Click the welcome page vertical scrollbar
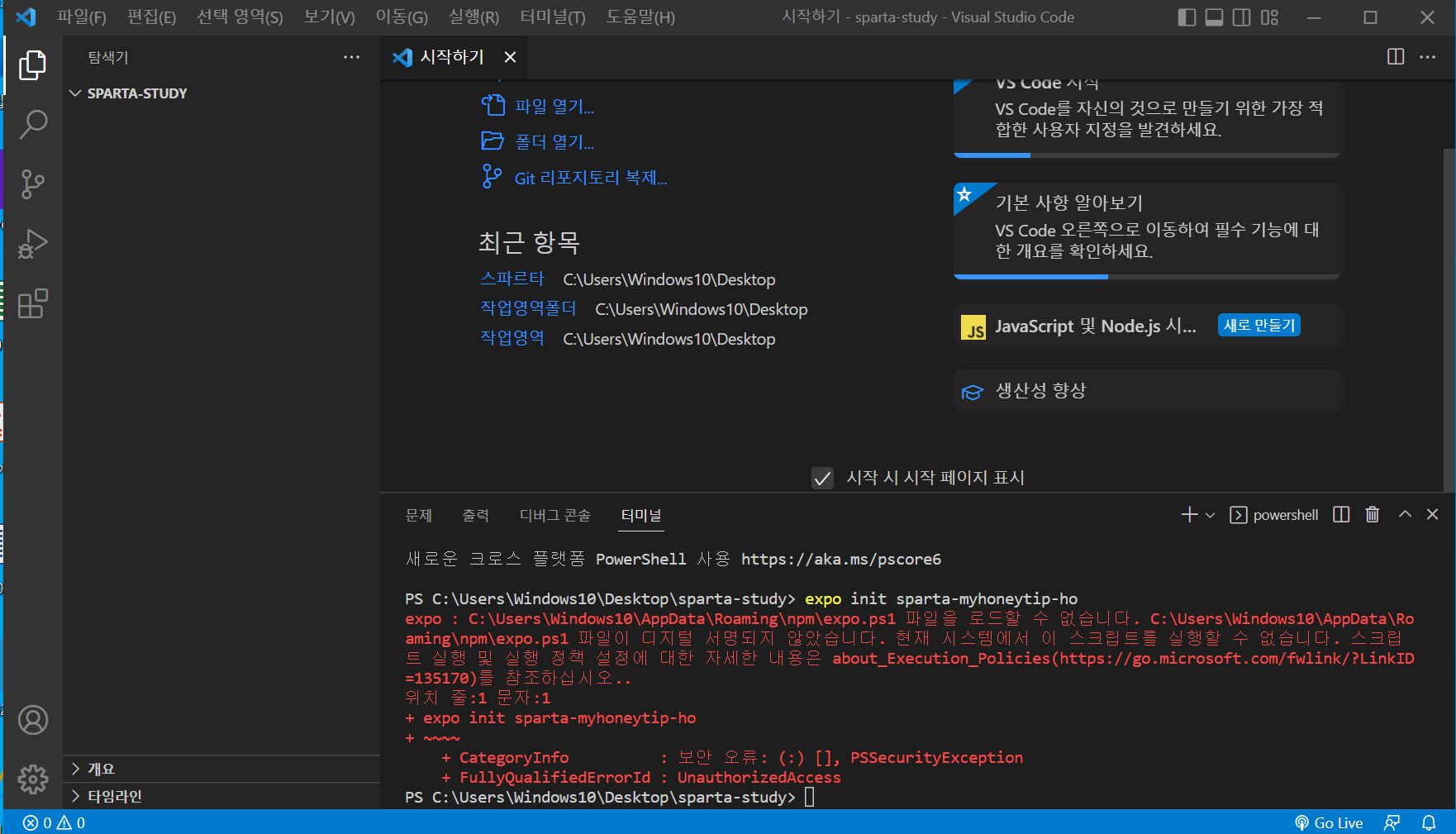Image resolution: width=1456 pixels, height=834 pixels. (1449, 320)
